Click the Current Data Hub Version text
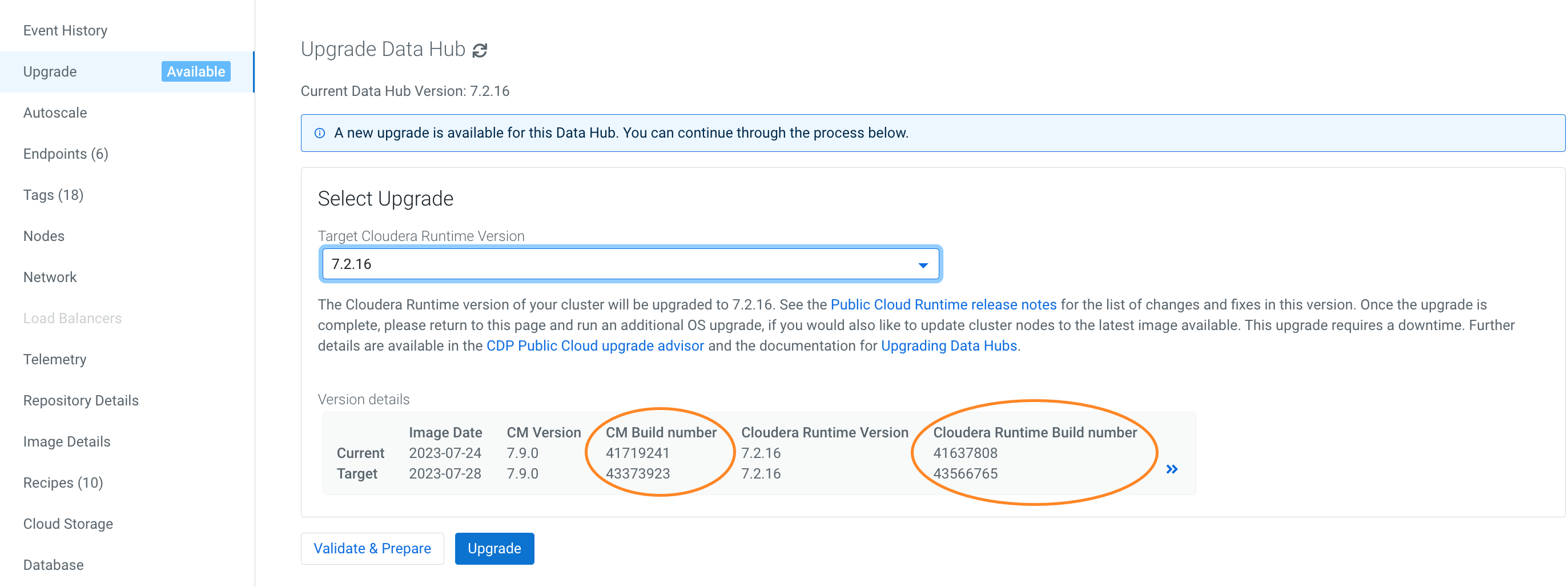This screenshot has height=587, width=1568. pyautogui.click(x=405, y=91)
